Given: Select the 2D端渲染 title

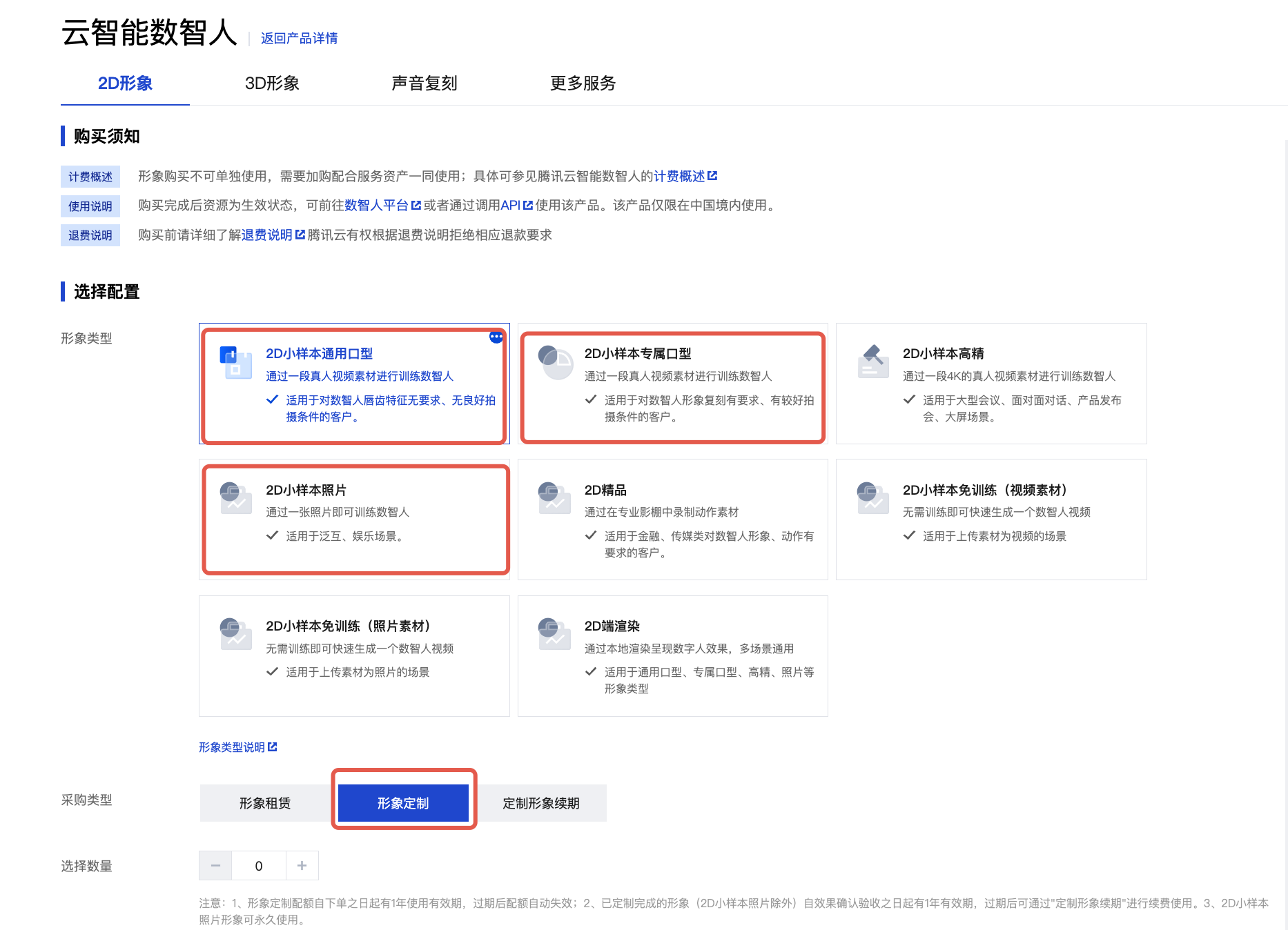Looking at the screenshot, I should click(612, 626).
